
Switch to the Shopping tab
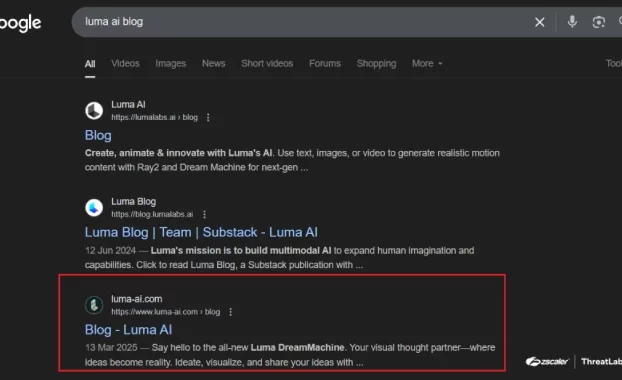[376, 63]
